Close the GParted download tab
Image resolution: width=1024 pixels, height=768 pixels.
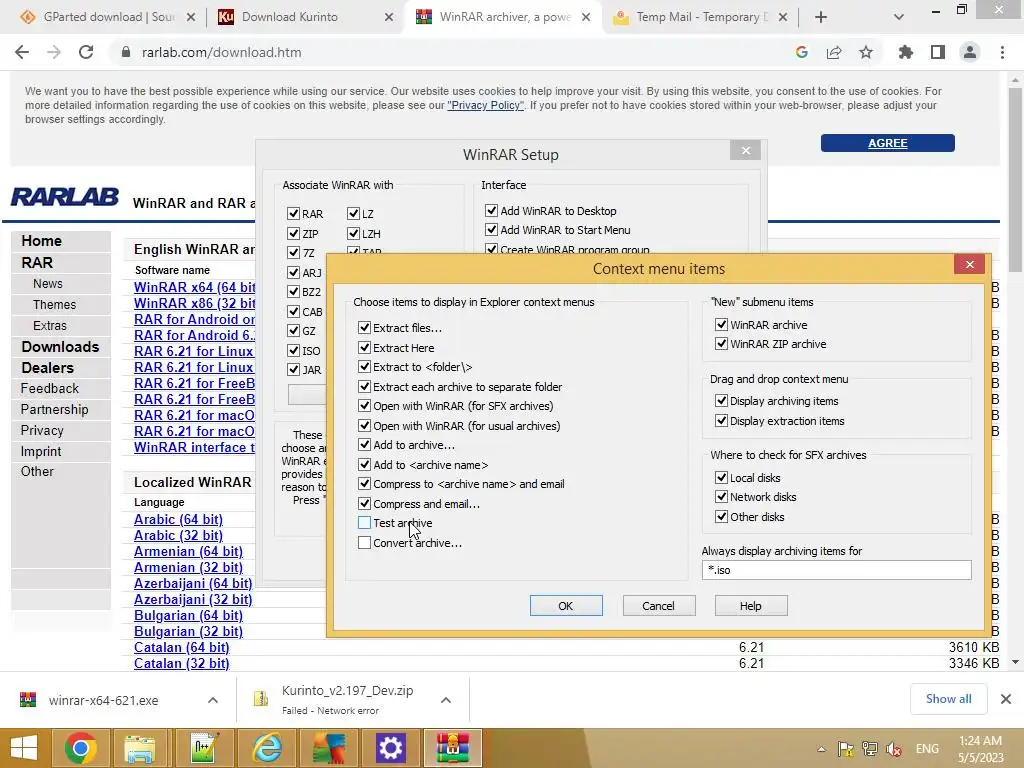coord(191,17)
